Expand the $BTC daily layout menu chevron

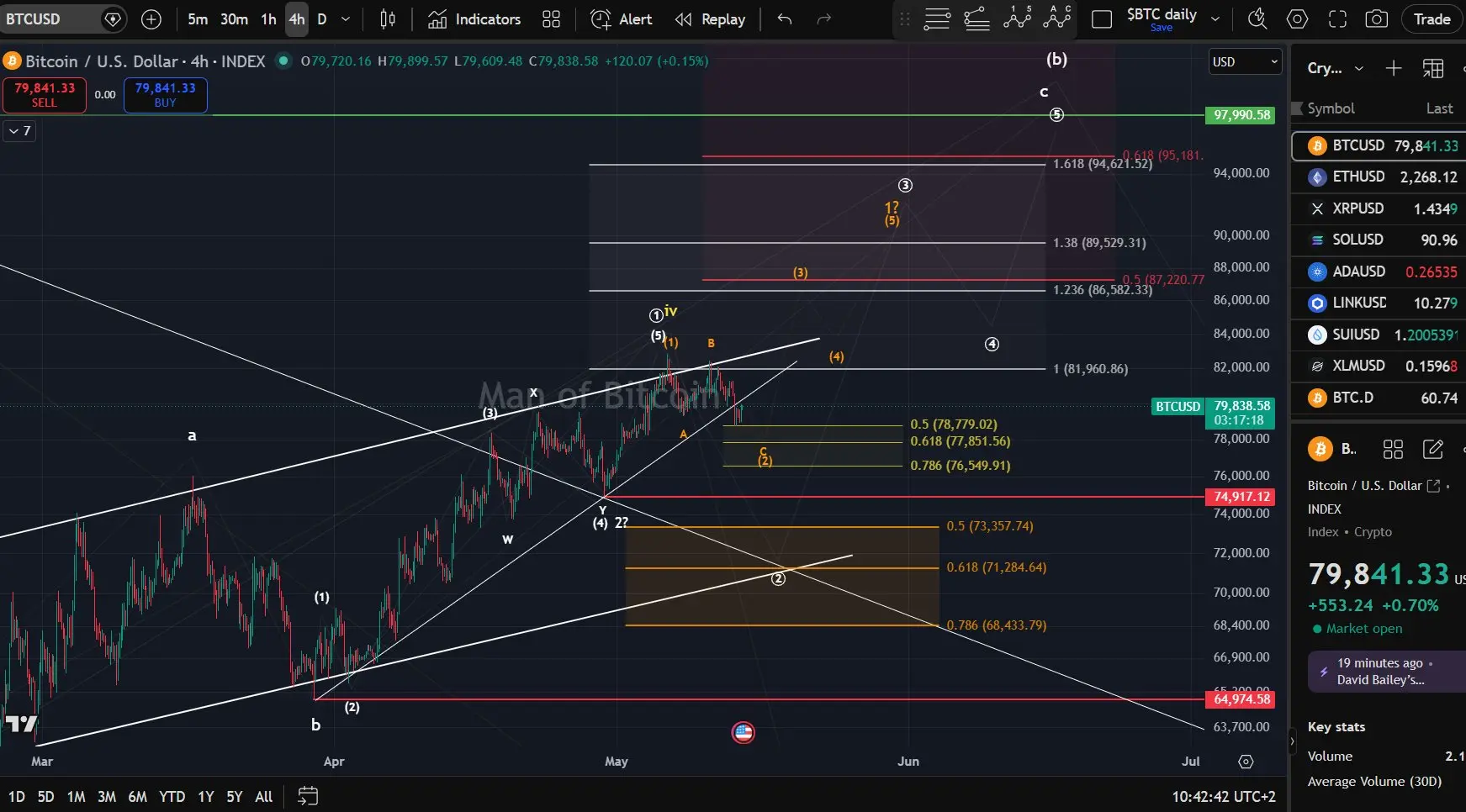pyautogui.click(x=1215, y=18)
